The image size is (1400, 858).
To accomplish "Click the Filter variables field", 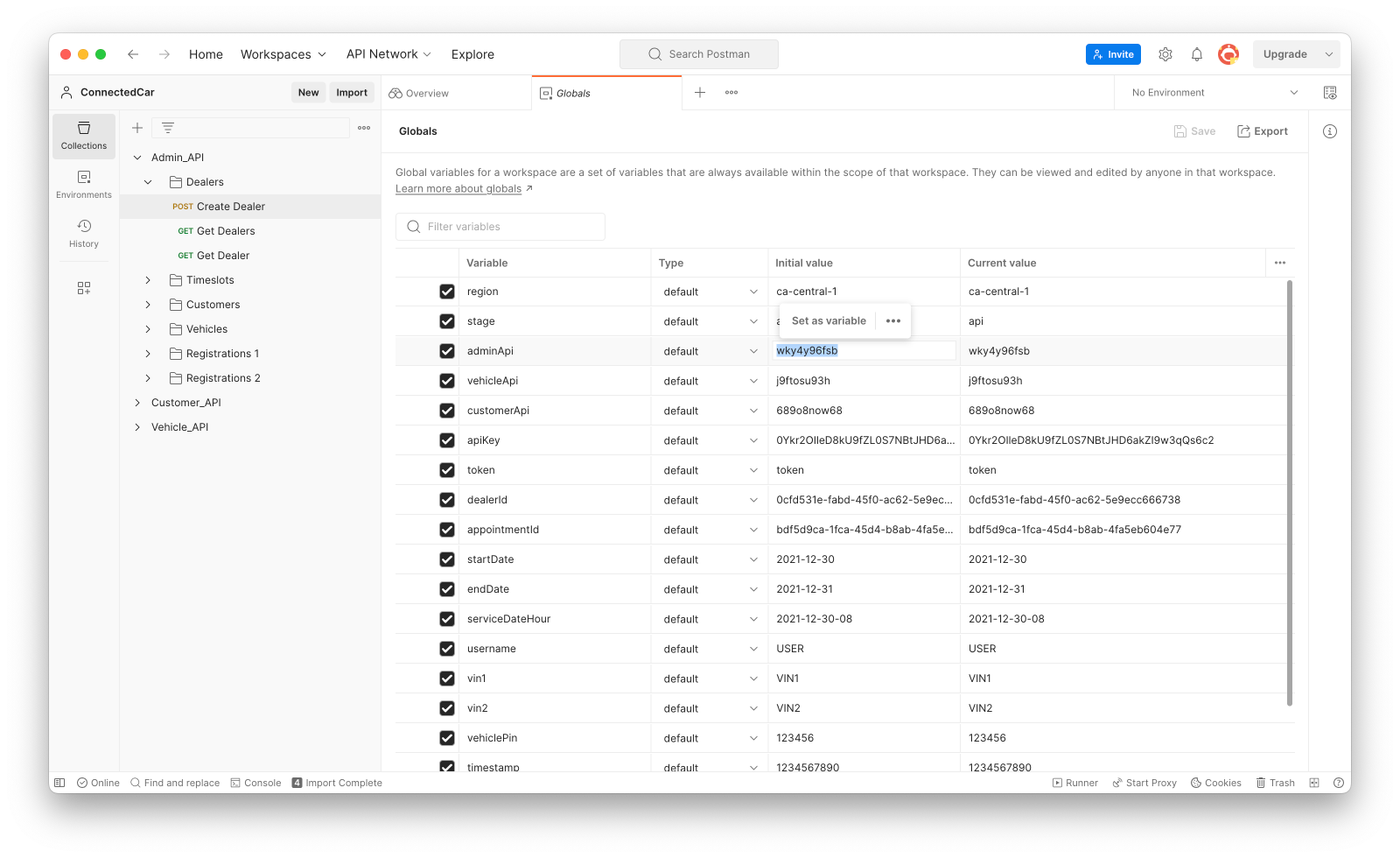I will pyautogui.click(x=500, y=227).
